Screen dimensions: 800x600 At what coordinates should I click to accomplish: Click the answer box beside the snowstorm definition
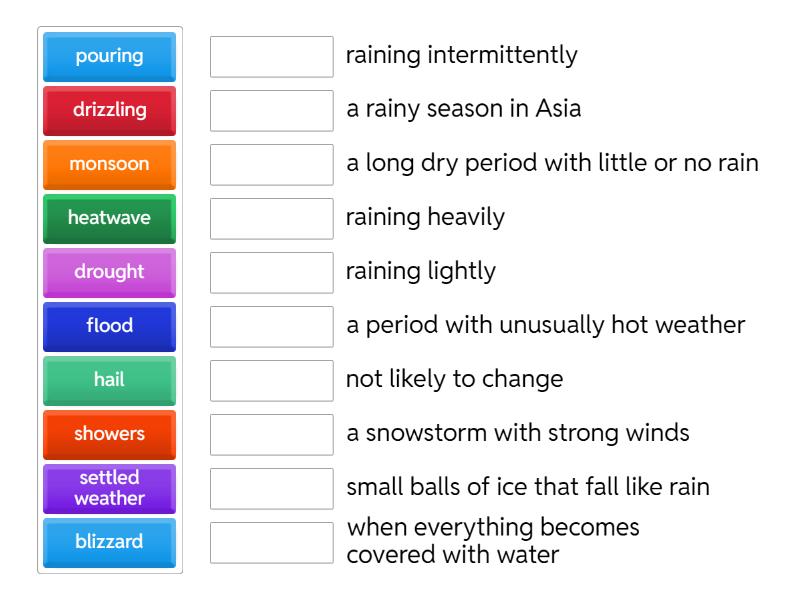click(271, 435)
